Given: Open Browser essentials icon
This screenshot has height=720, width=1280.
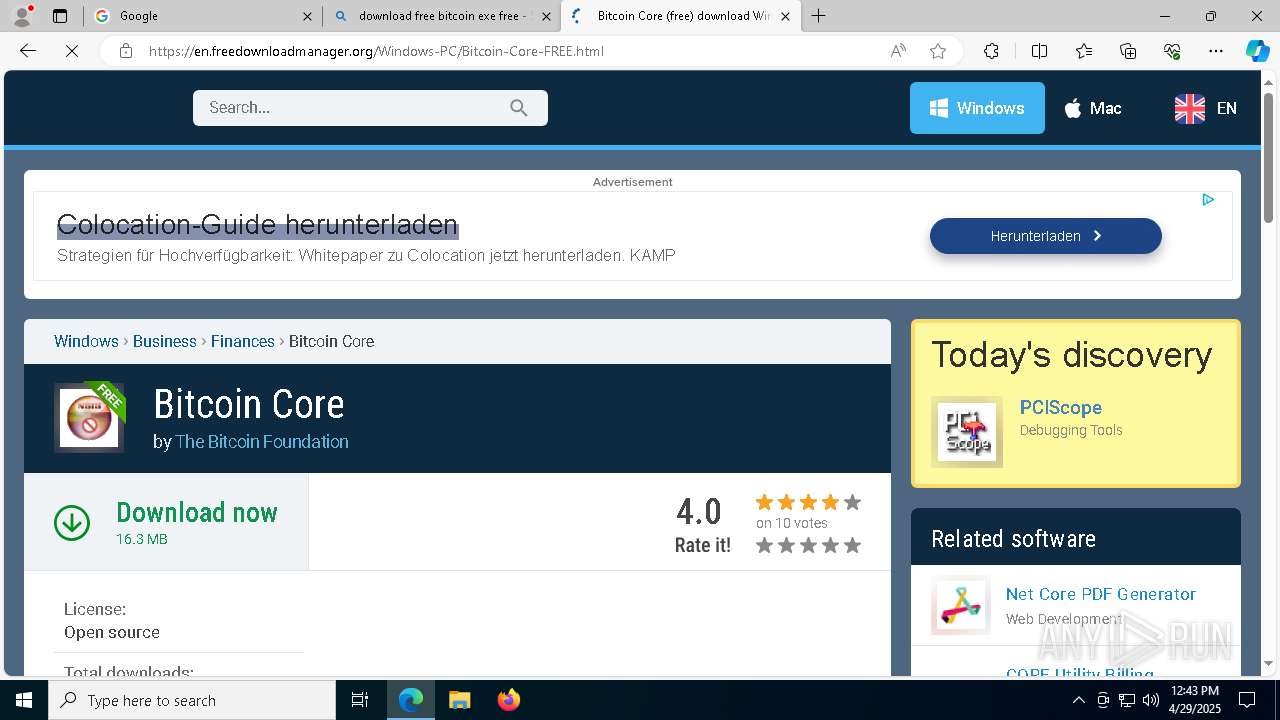Looking at the screenshot, I should [1172, 51].
